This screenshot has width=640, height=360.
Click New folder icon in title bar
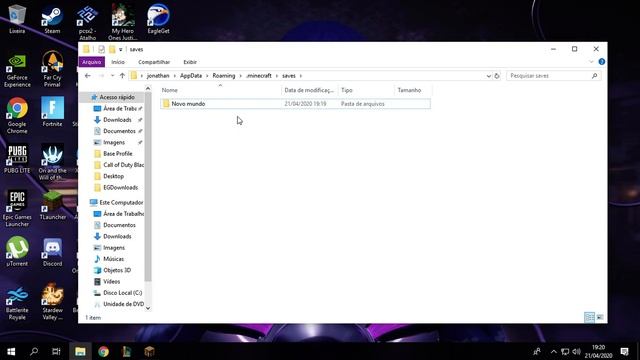coord(112,49)
